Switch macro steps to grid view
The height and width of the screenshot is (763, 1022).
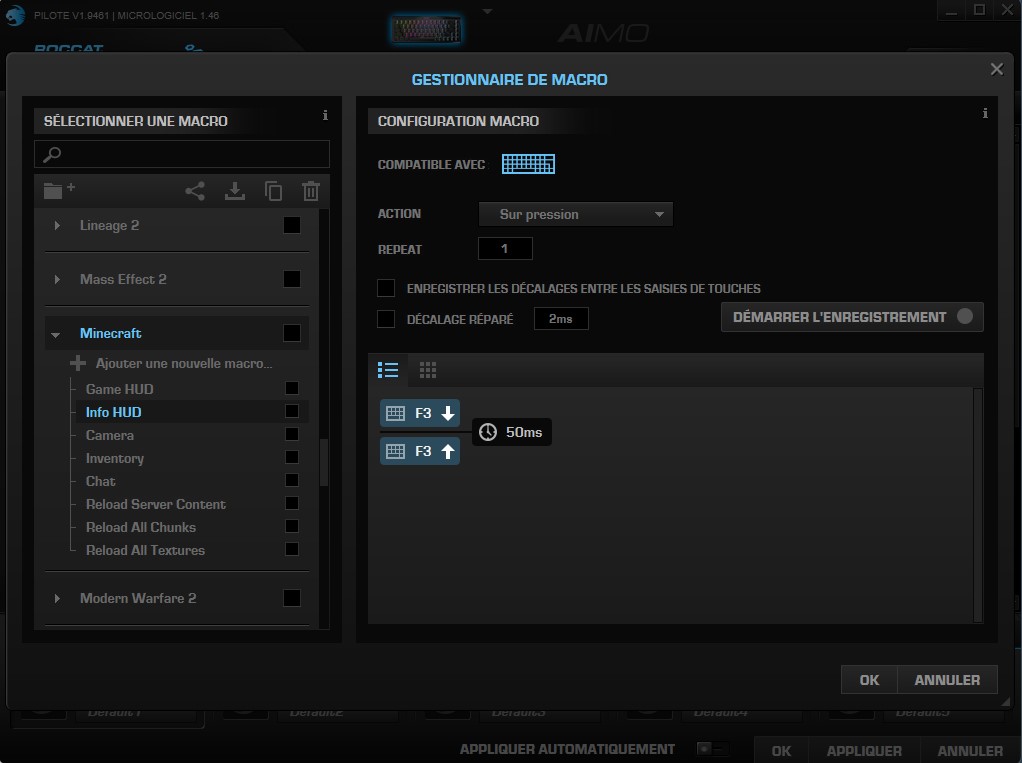pyautogui.click(x=428, y=369)
